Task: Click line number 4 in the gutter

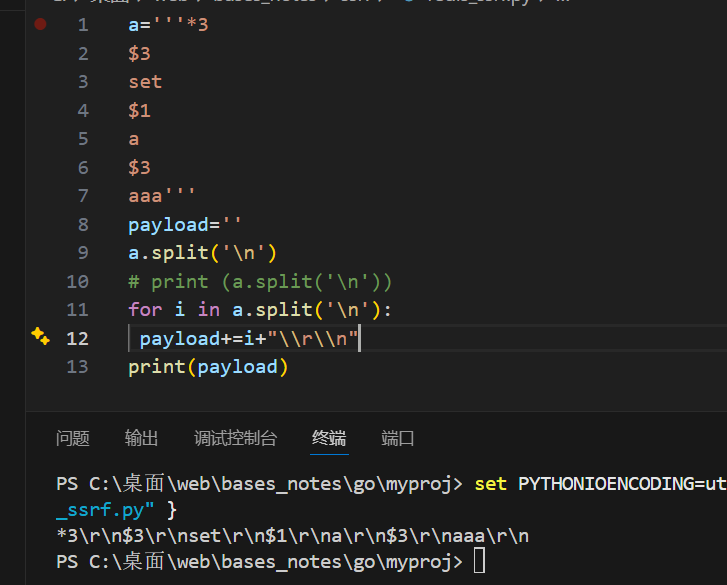Action: click(83, 111)
